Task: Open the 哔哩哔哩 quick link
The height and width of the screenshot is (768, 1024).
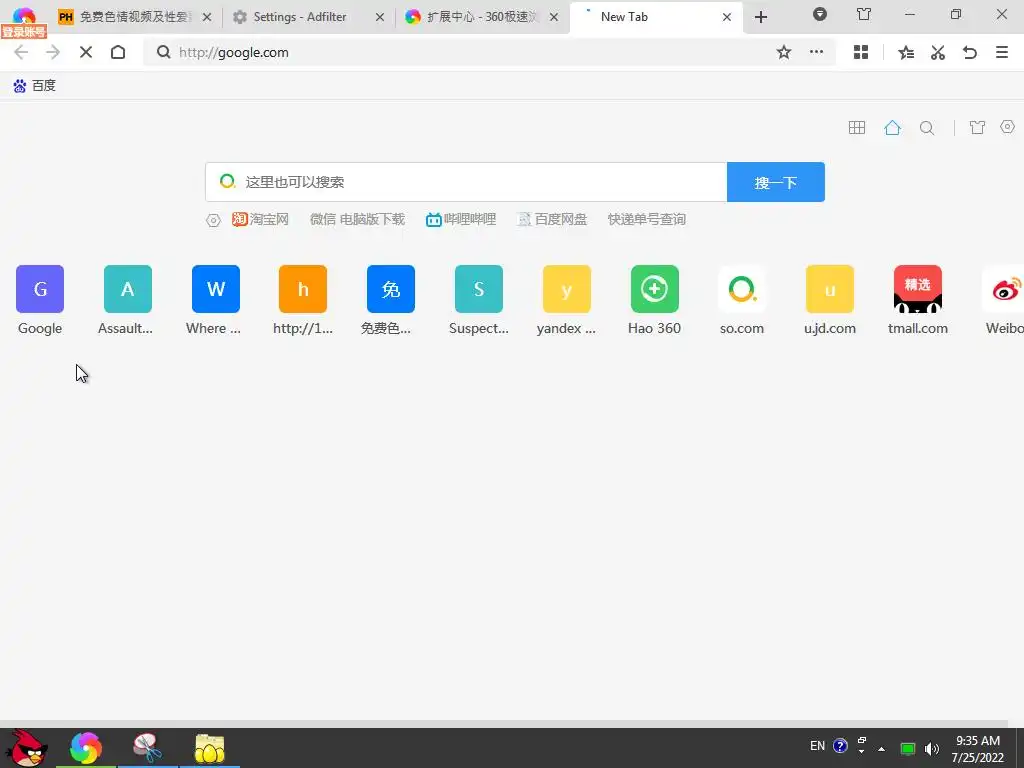Action: click(x=461, y=219)
